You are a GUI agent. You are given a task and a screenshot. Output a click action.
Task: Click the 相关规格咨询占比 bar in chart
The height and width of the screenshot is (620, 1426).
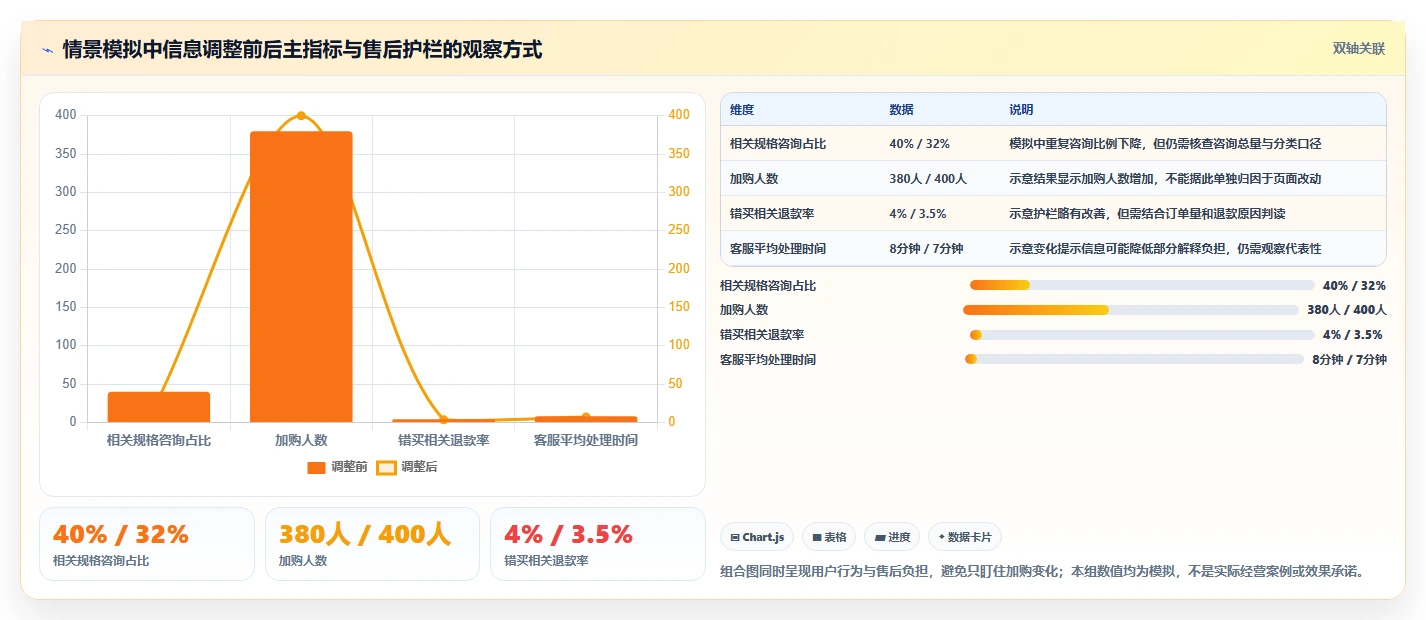(159, 407)
